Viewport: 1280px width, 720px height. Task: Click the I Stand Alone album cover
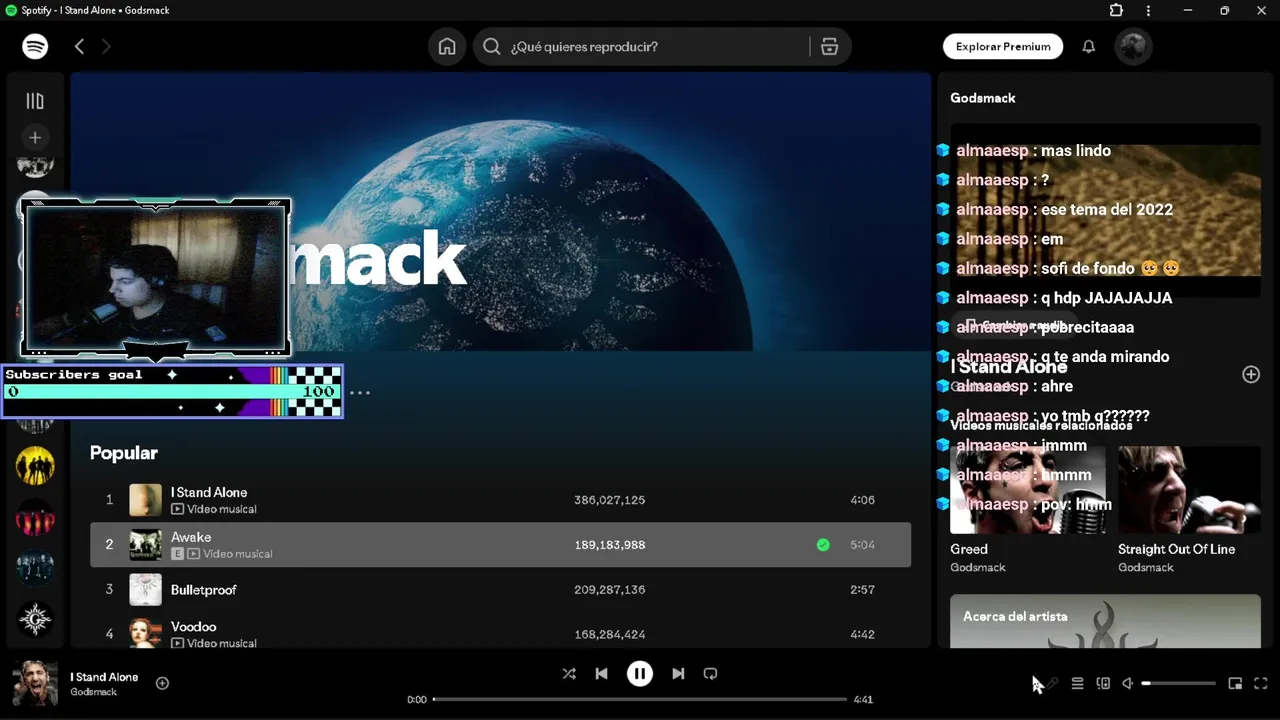coord(145,500)
